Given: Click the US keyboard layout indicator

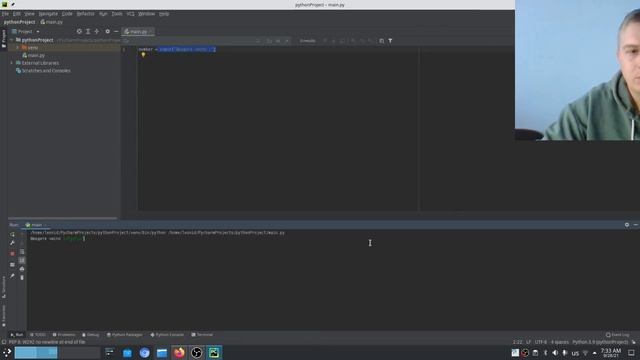Looking at the screenshot, I should pos(575,353).
